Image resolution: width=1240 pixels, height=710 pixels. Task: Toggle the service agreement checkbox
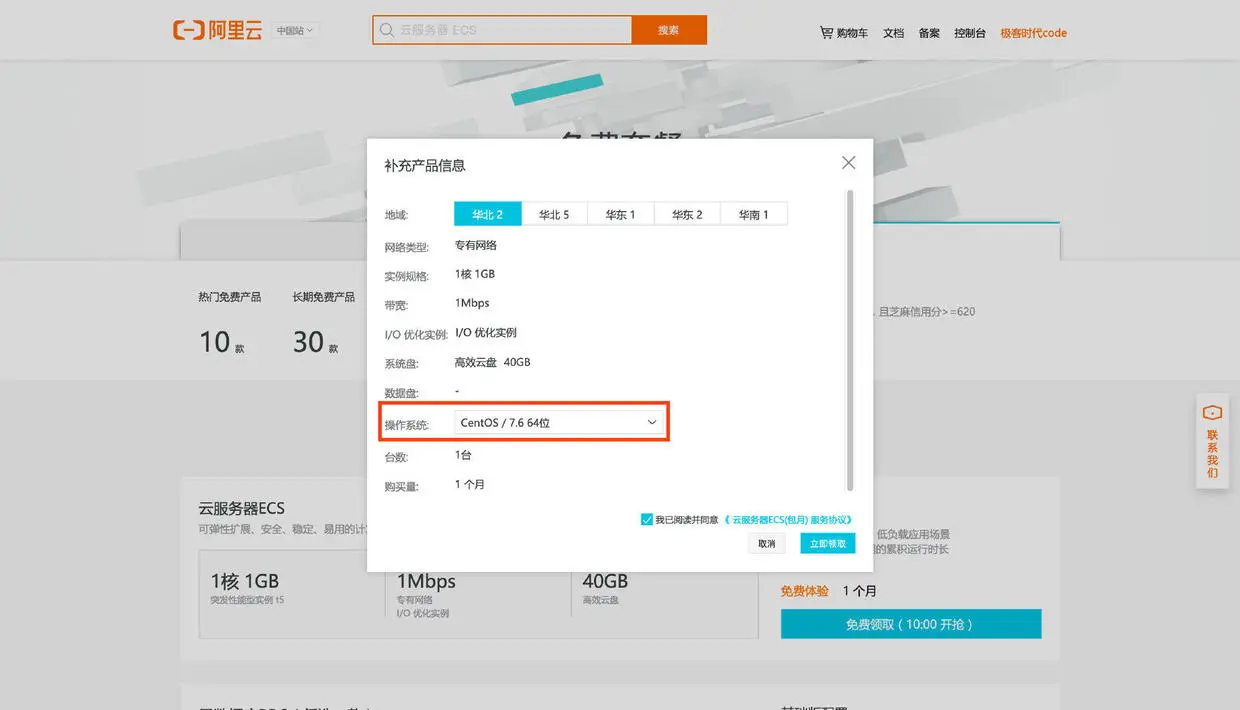click(647, 519)
